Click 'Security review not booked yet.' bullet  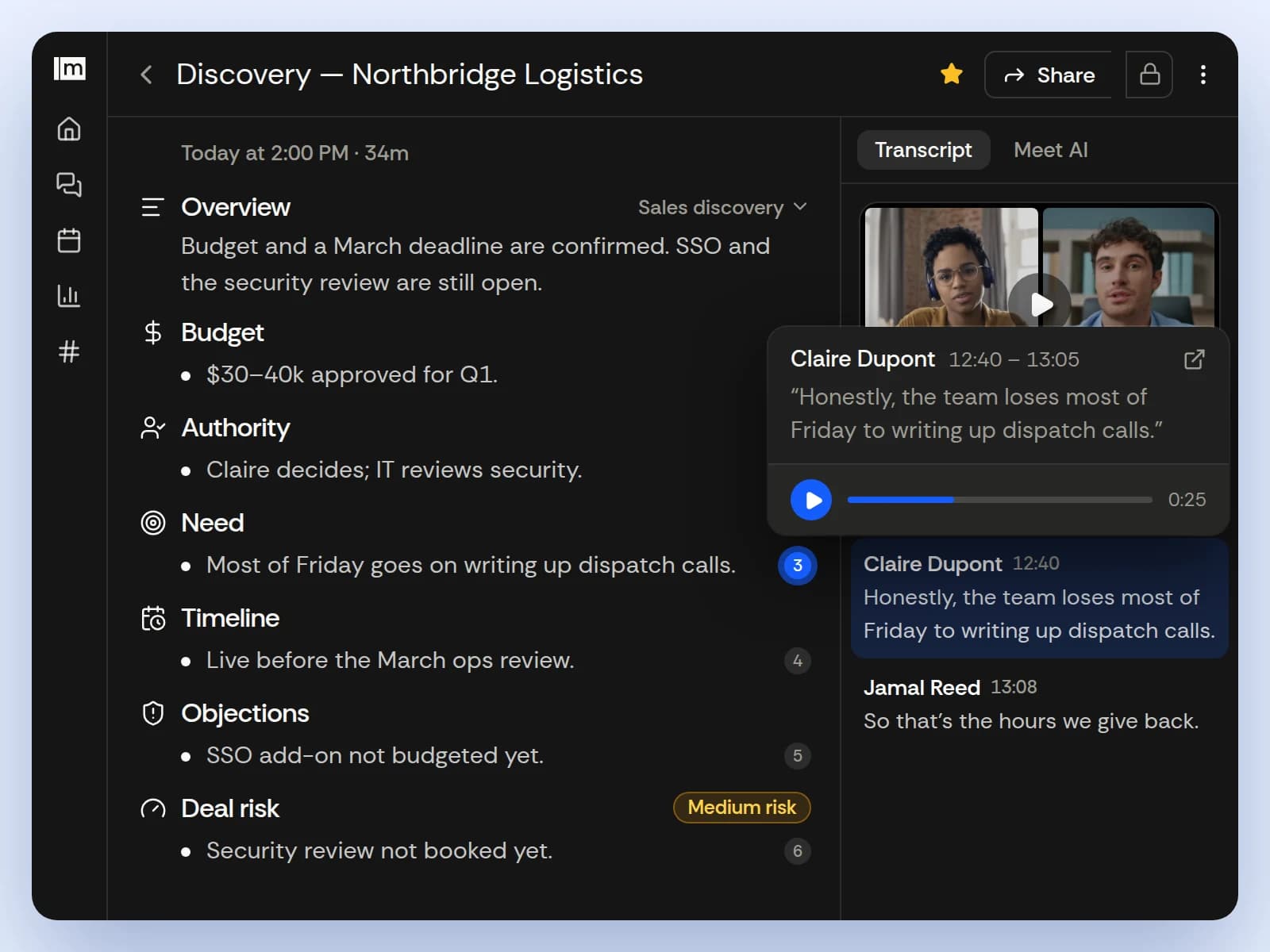(x=379, y=850)
